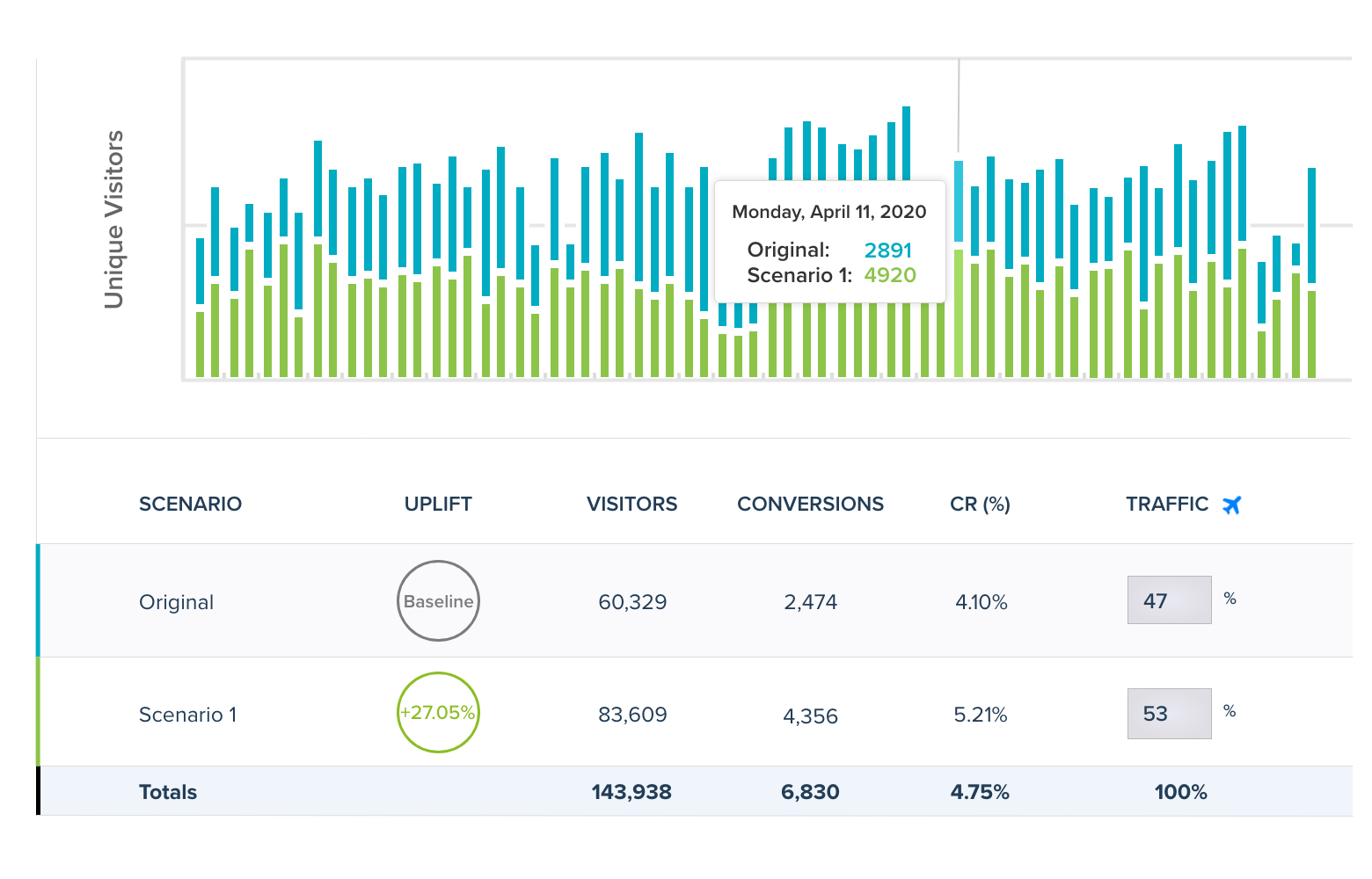Click Scenario 1 conversions value 4,356
Screen dimensions: 1372x879
pyautogui.click(x=811, y=716)
